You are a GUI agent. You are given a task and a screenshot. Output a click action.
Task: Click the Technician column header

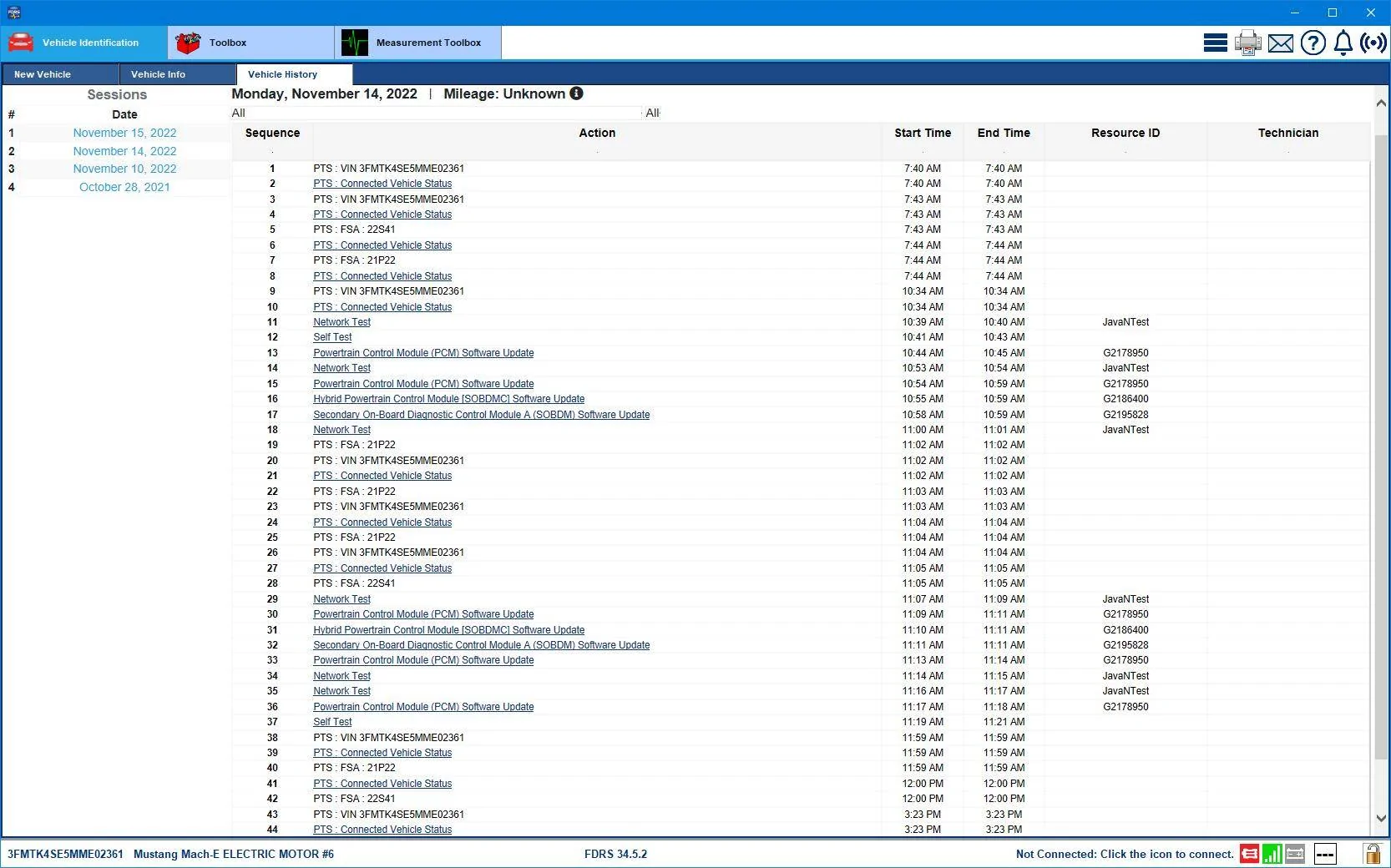tap(1288, 133)
